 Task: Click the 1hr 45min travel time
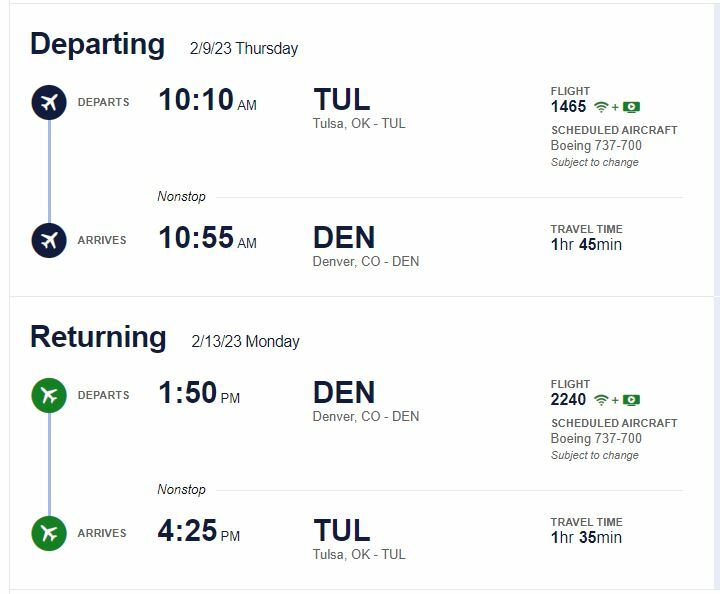point(586,244)
